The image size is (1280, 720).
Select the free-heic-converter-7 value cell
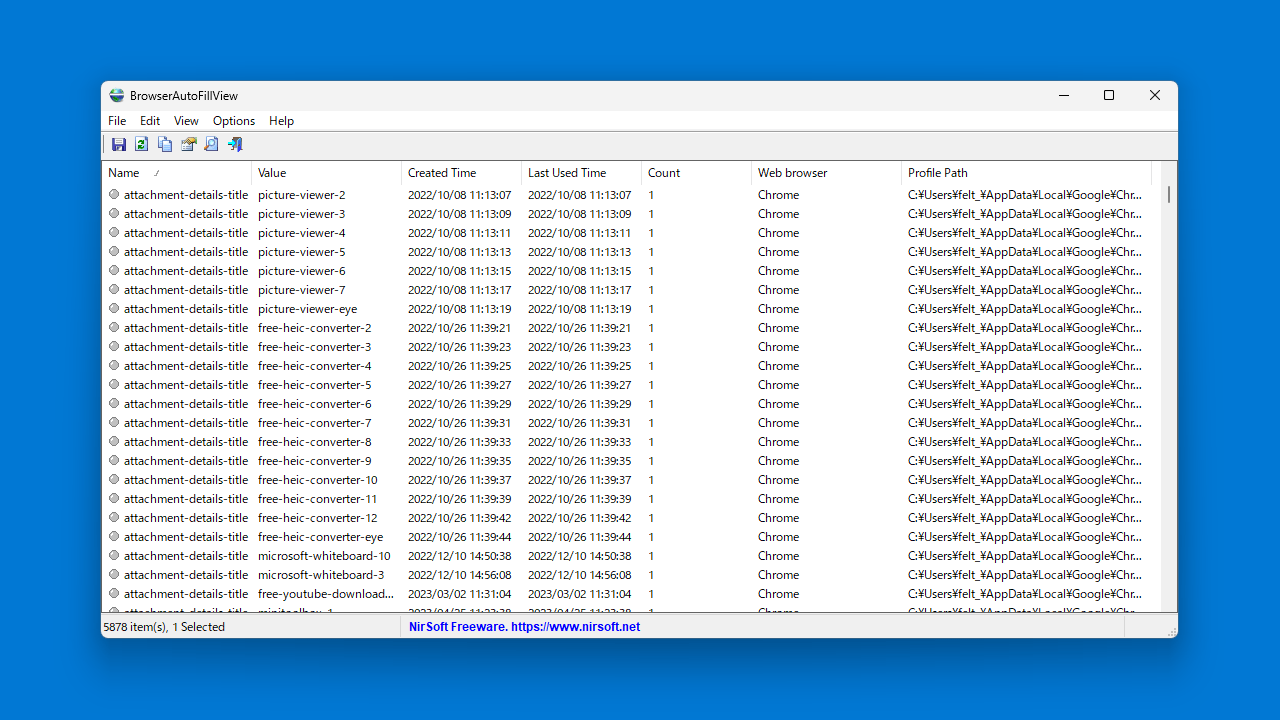(314, 423)
